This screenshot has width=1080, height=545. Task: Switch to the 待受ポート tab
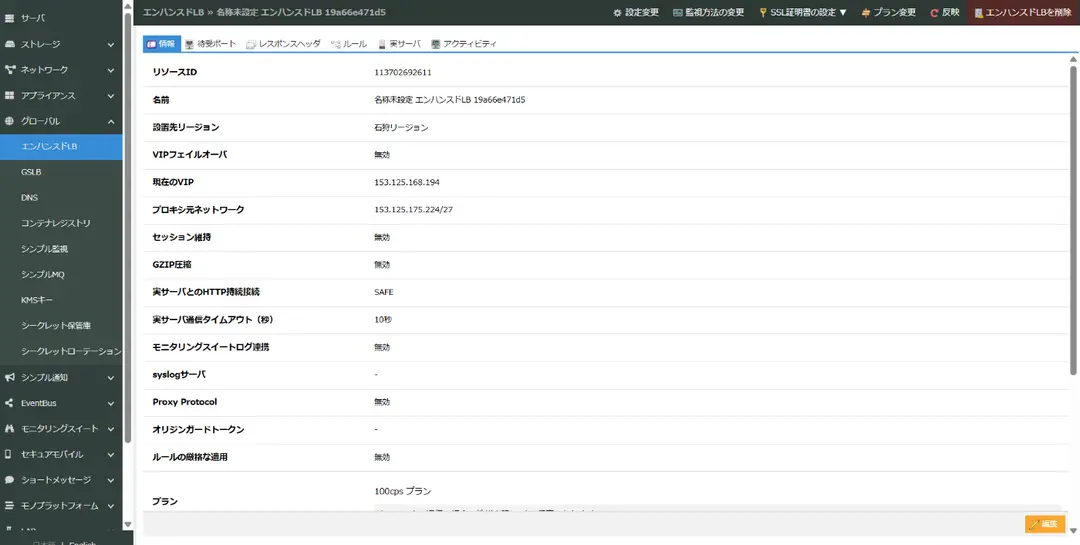(210, 44)
